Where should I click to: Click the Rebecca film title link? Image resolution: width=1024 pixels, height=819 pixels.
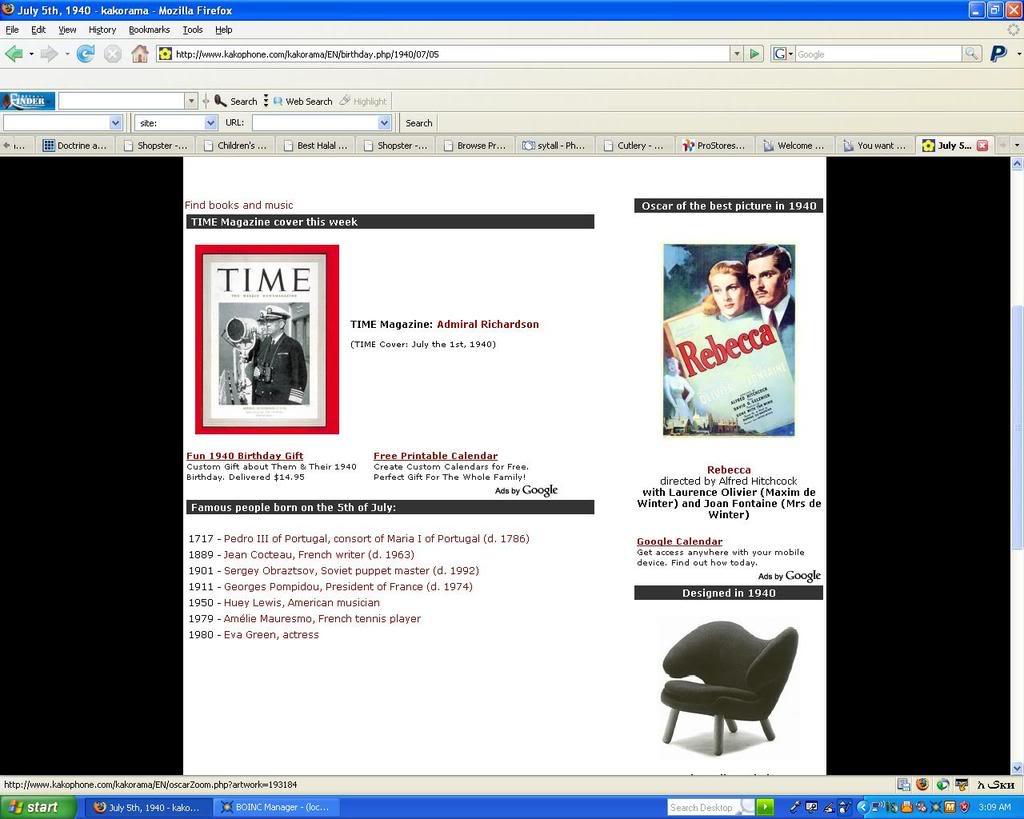tap(729, 470)
